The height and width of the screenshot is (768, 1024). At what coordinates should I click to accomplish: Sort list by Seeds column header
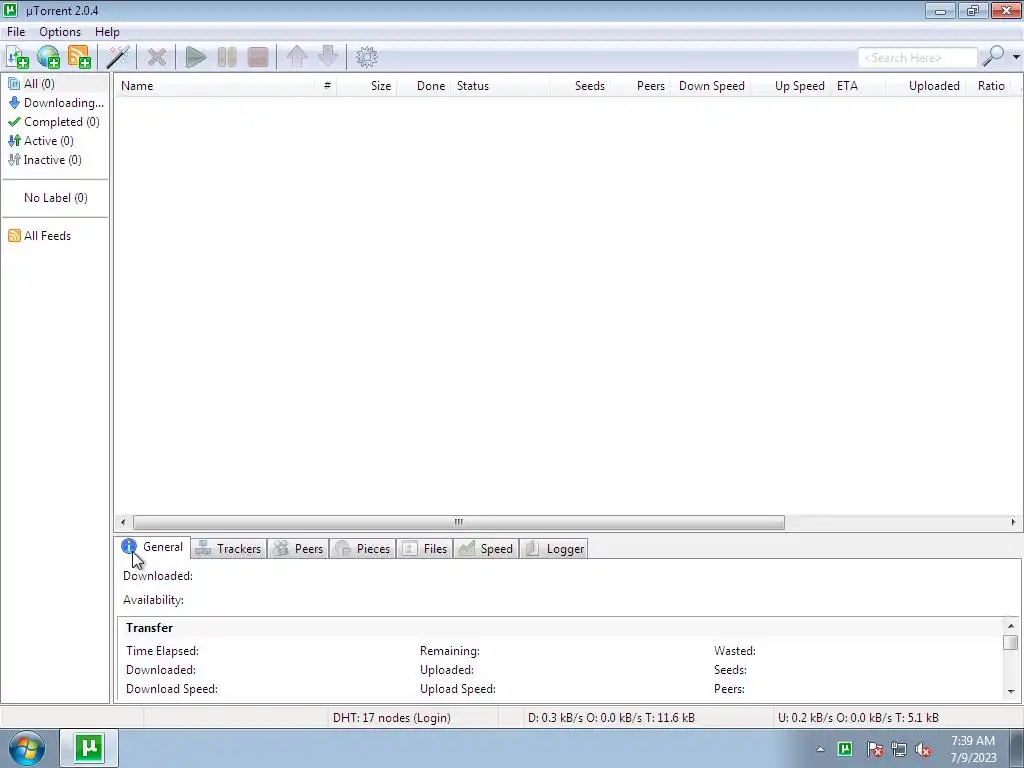(581, 86)
